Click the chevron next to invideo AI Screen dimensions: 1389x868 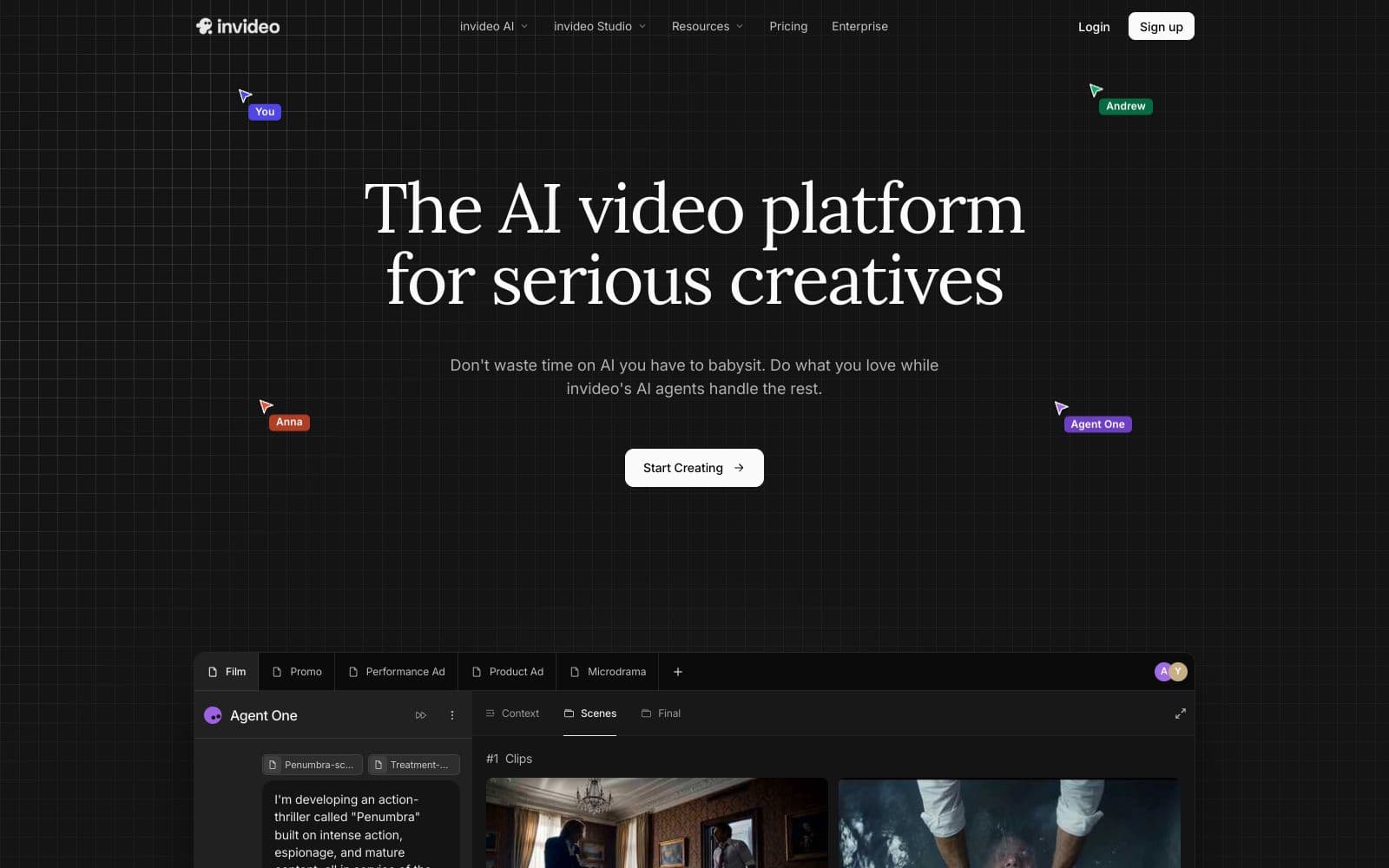click(524, 26)
